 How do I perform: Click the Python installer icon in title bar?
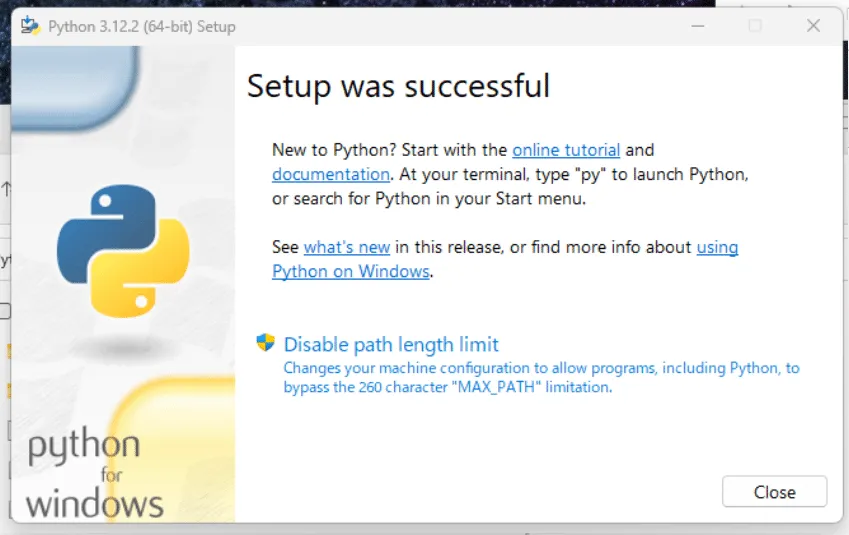click(x=30, y=25)
